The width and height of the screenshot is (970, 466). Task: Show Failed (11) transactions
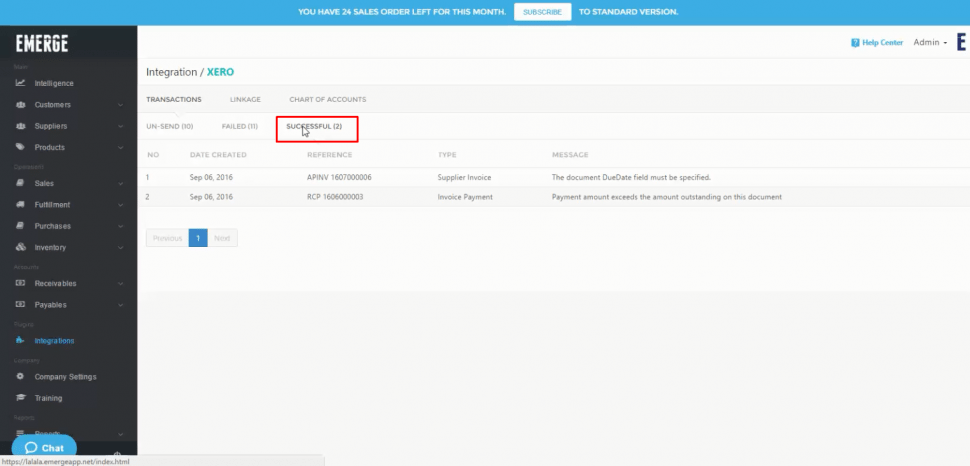point(239,126)
